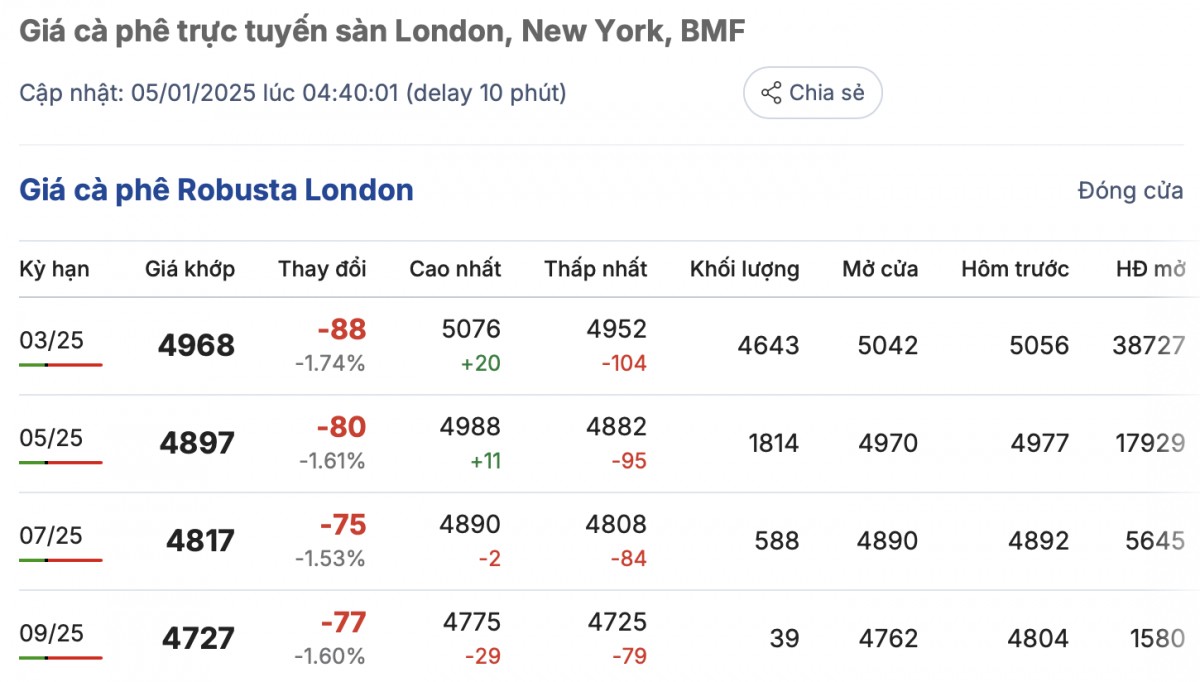Viewport: 1200px width, 682px height.
Task: Select the 05/25 contract term
Action: (51, 438)
